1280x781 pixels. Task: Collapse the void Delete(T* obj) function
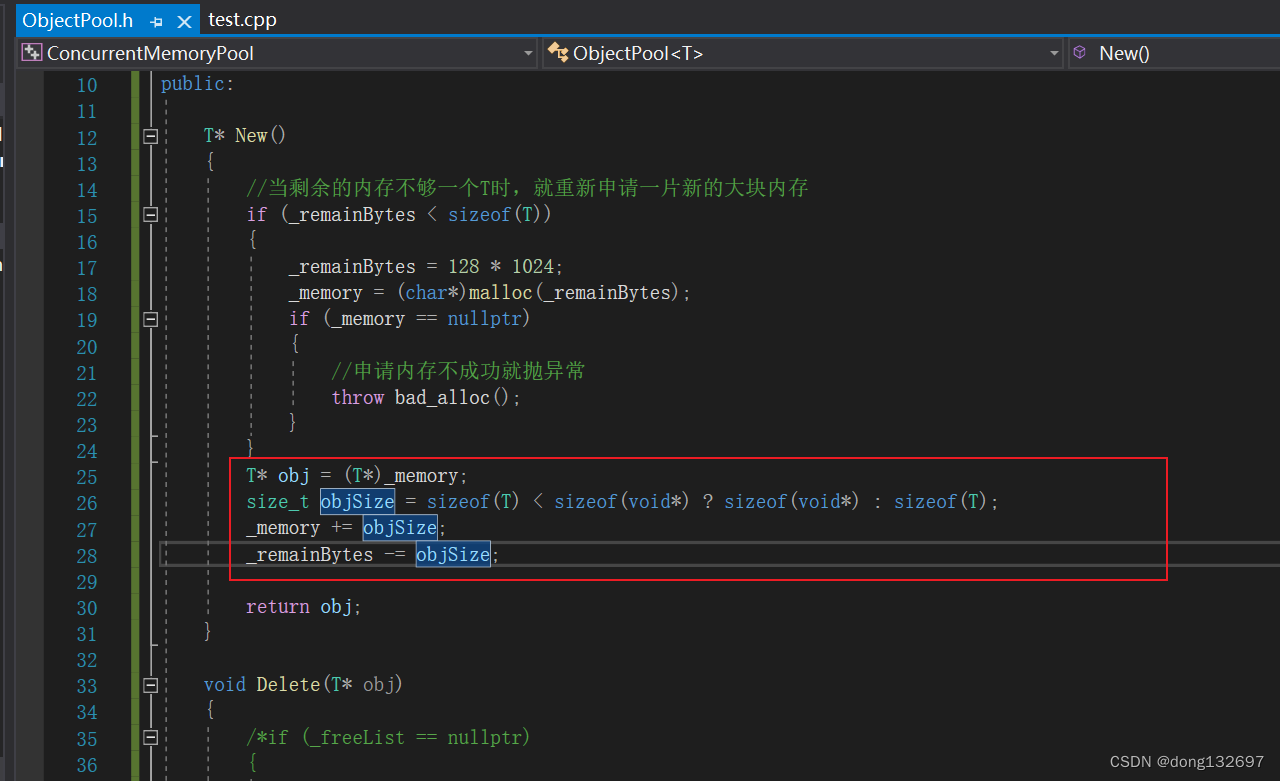pyautogui.click(x=150, y=685)
